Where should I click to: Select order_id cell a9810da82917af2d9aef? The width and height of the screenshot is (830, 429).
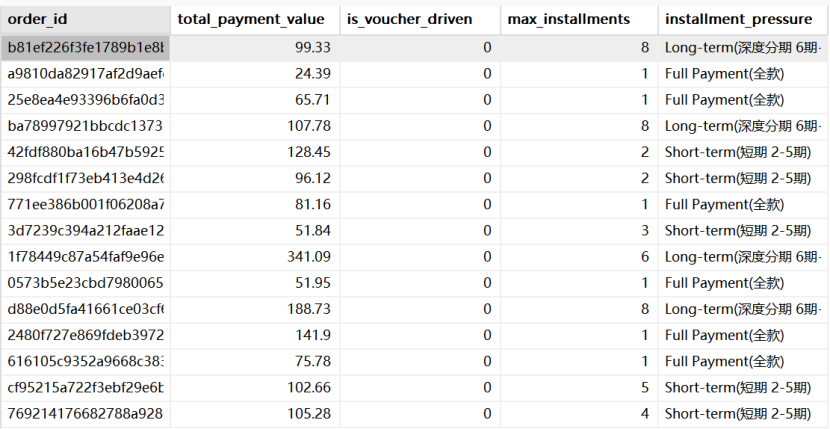tap(85, 74)
